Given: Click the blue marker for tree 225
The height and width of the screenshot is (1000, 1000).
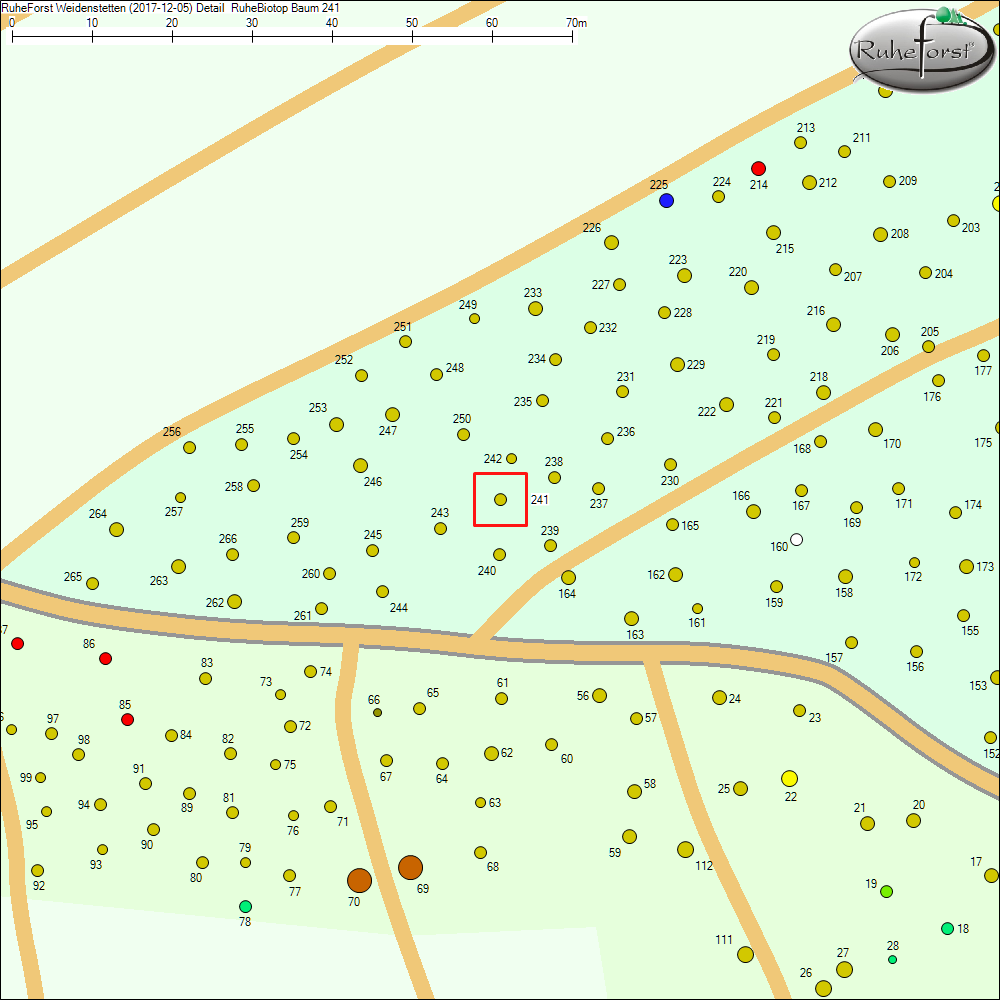Looking at the screenshot, I should (x=667, y=200).
